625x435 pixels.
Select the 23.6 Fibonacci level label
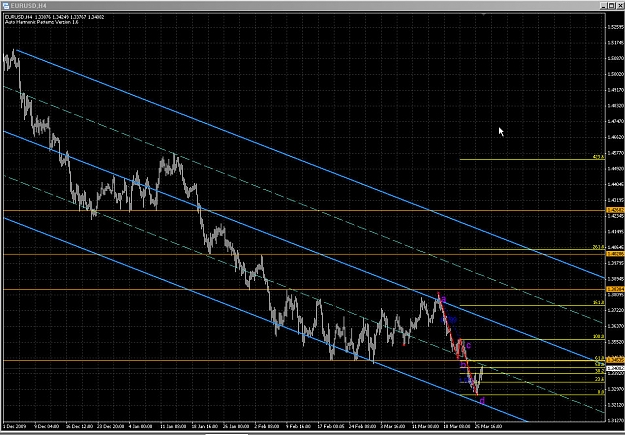point(599,380)
